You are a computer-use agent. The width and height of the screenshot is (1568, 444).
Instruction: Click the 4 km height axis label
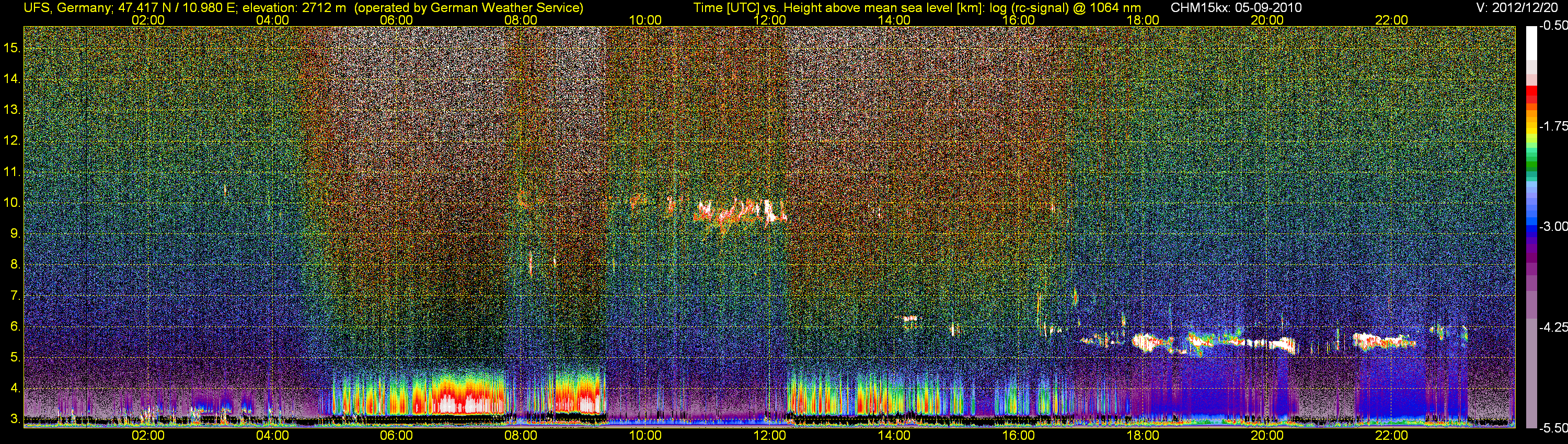15,389
